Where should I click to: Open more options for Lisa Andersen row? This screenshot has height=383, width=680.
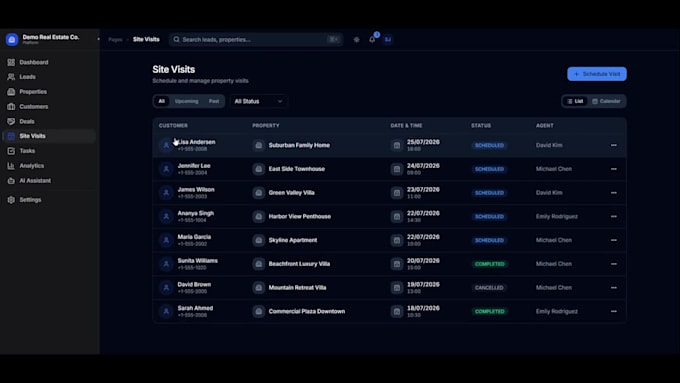click(x=614, y=145)
